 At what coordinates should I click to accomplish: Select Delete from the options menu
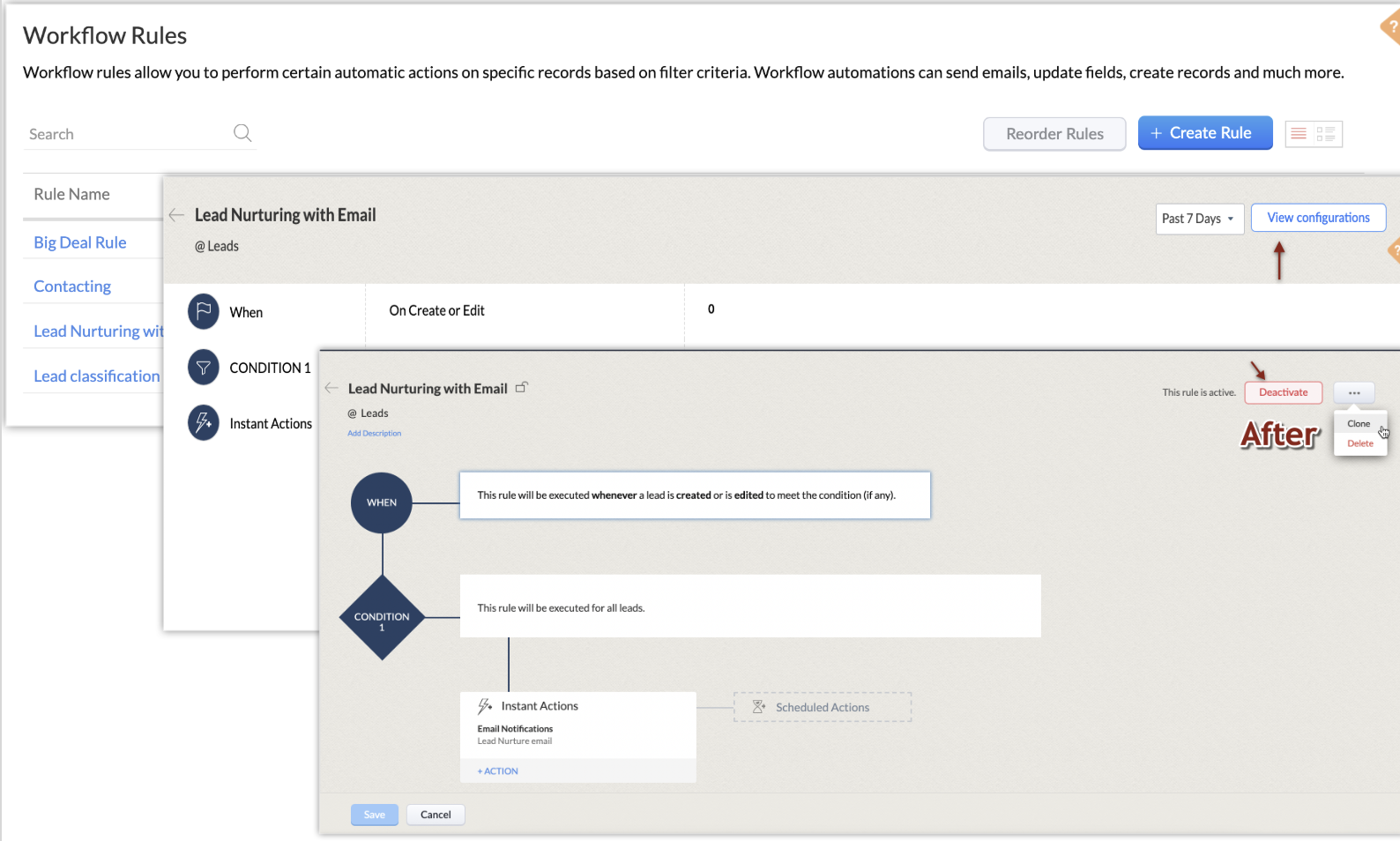(x=1360, y=443)
